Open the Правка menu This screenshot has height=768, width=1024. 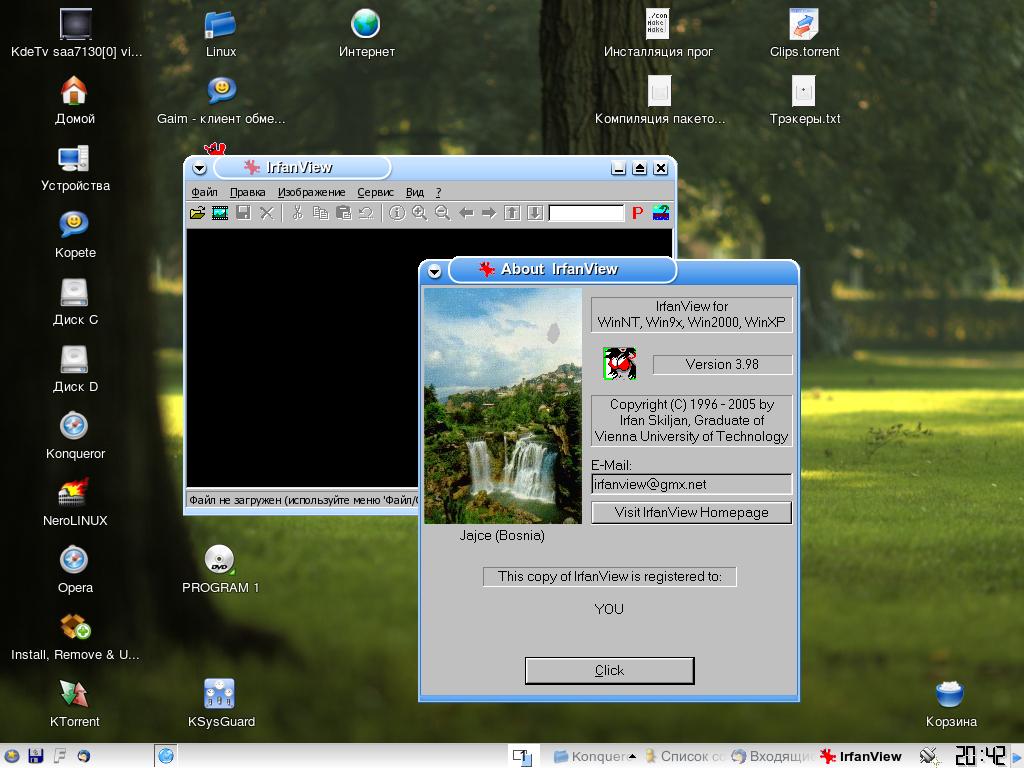pyautogui.click(x=248, y=192)
